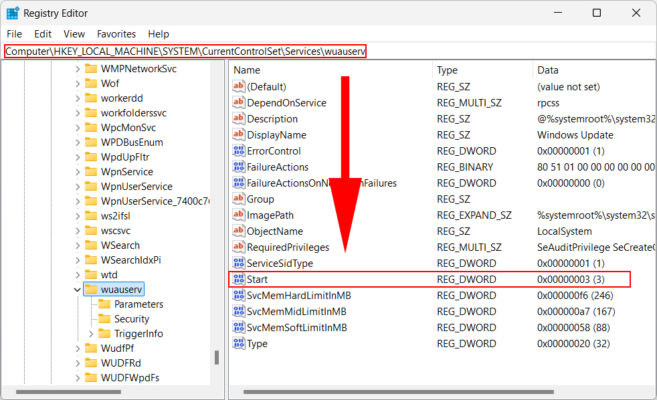
Task: Click the DependOnService value icon
Action: click(x=238, y=103)
